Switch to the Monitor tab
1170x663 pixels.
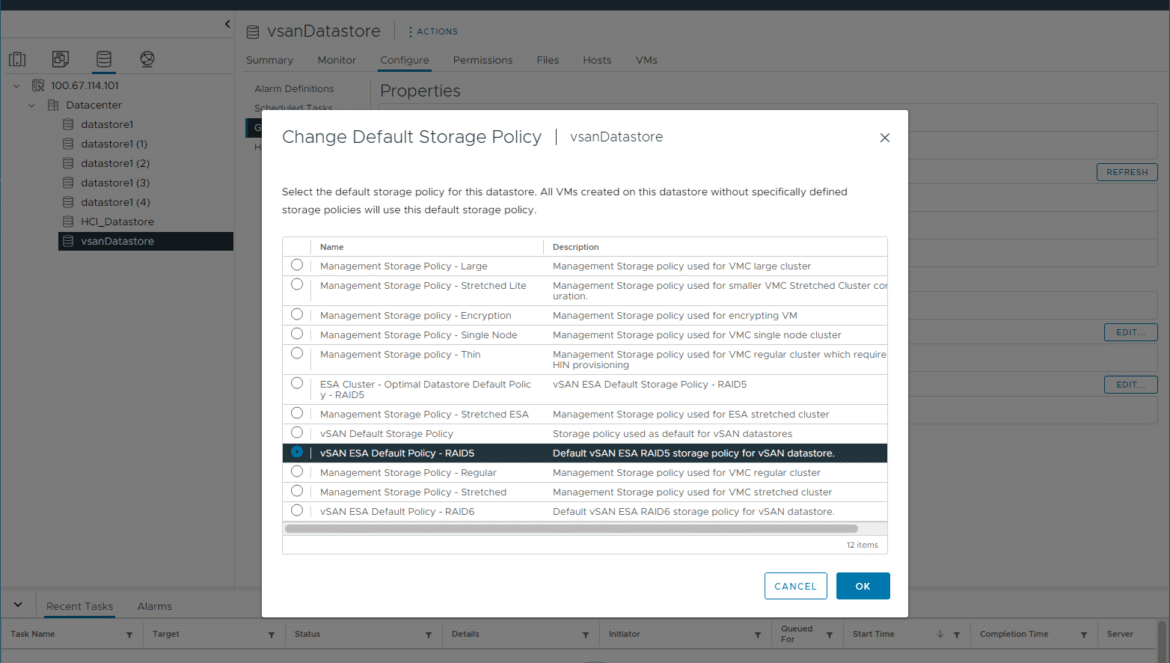tap(337, 60)
